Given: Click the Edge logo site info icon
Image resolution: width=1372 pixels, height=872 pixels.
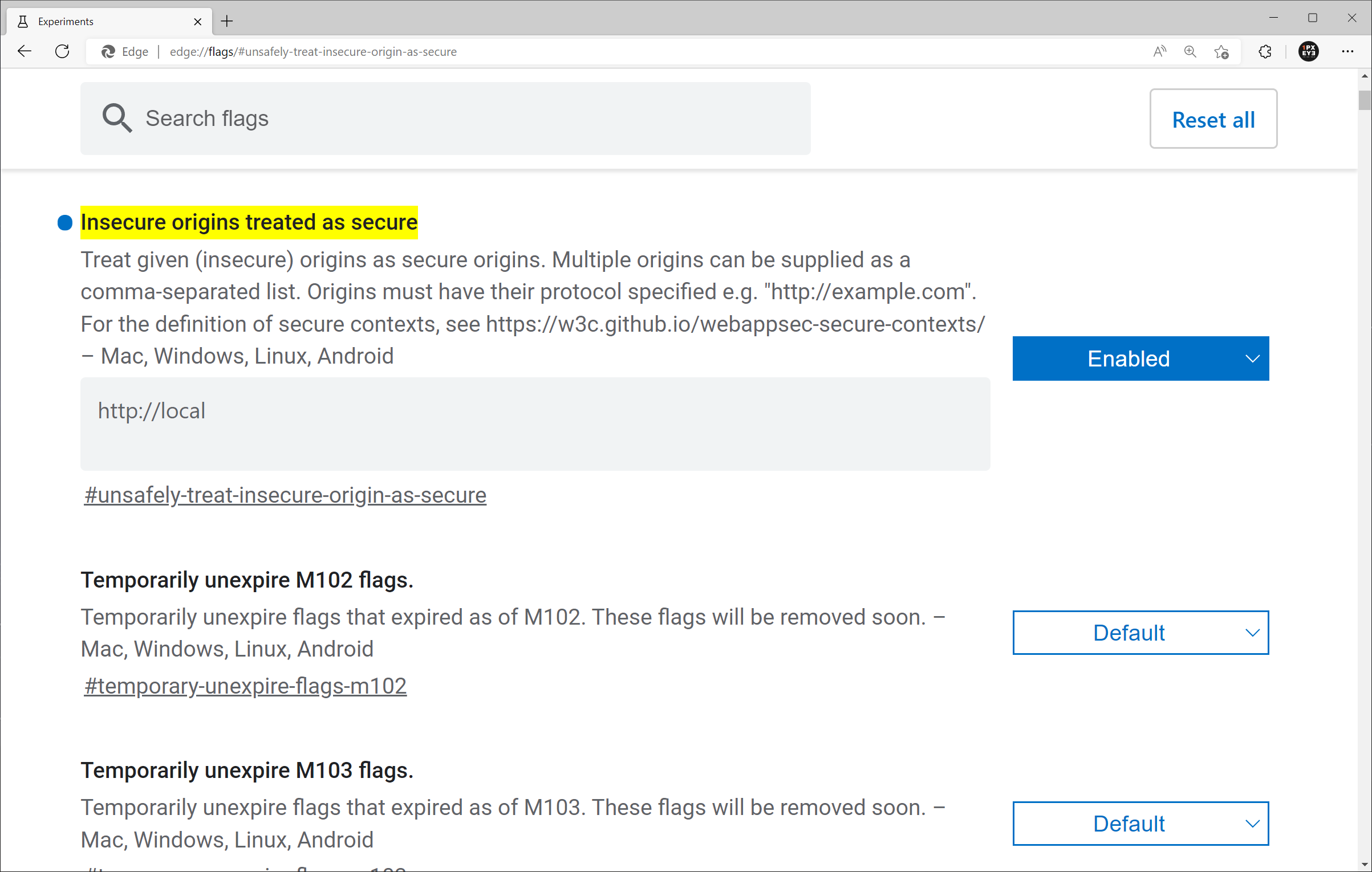Looking at the screenshot, I should coord(108,51).
